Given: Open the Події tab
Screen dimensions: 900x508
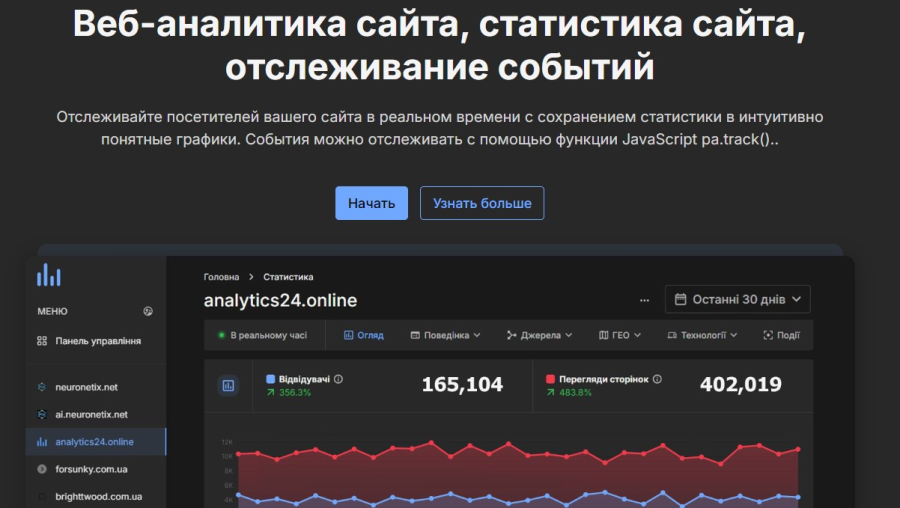Looking at the screenshot, I should pyautogui.click(x=781, y=335).
